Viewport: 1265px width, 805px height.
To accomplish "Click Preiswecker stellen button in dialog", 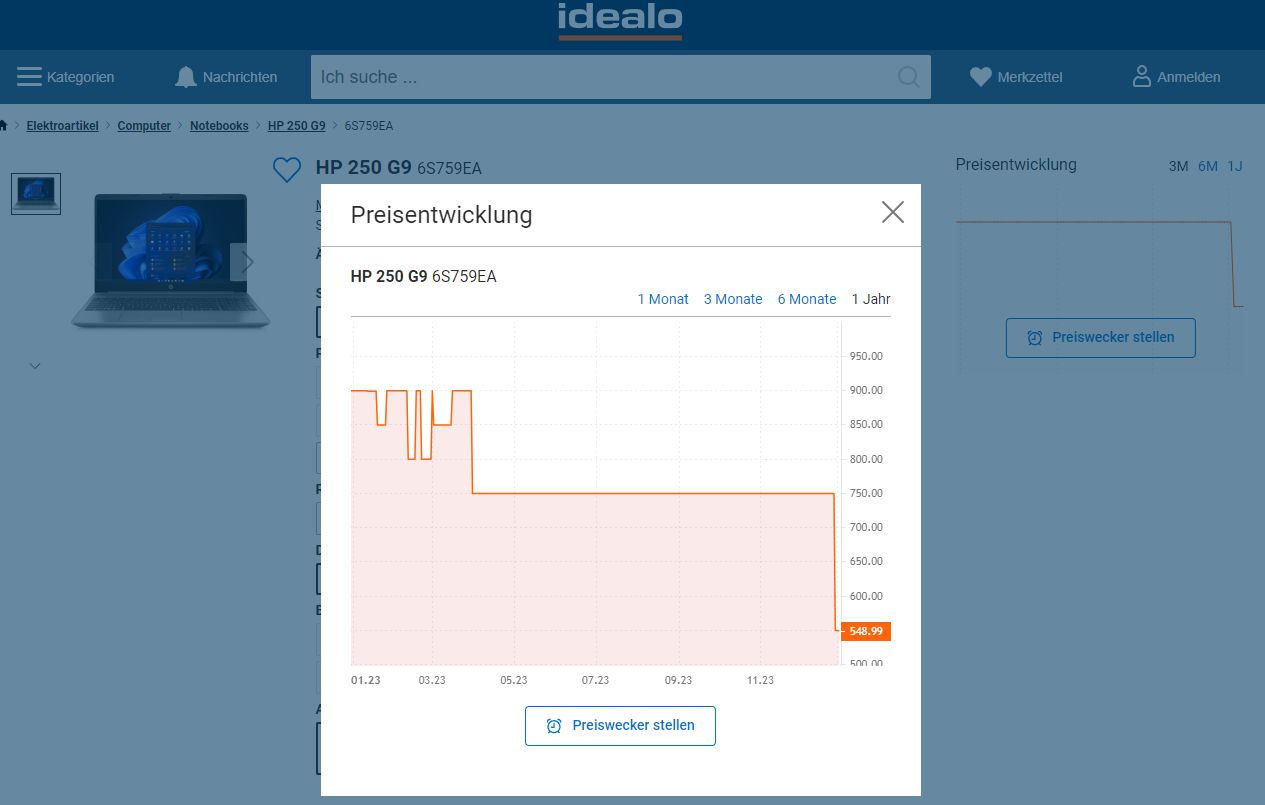I will pyautogui.click(x=620, y=725).
